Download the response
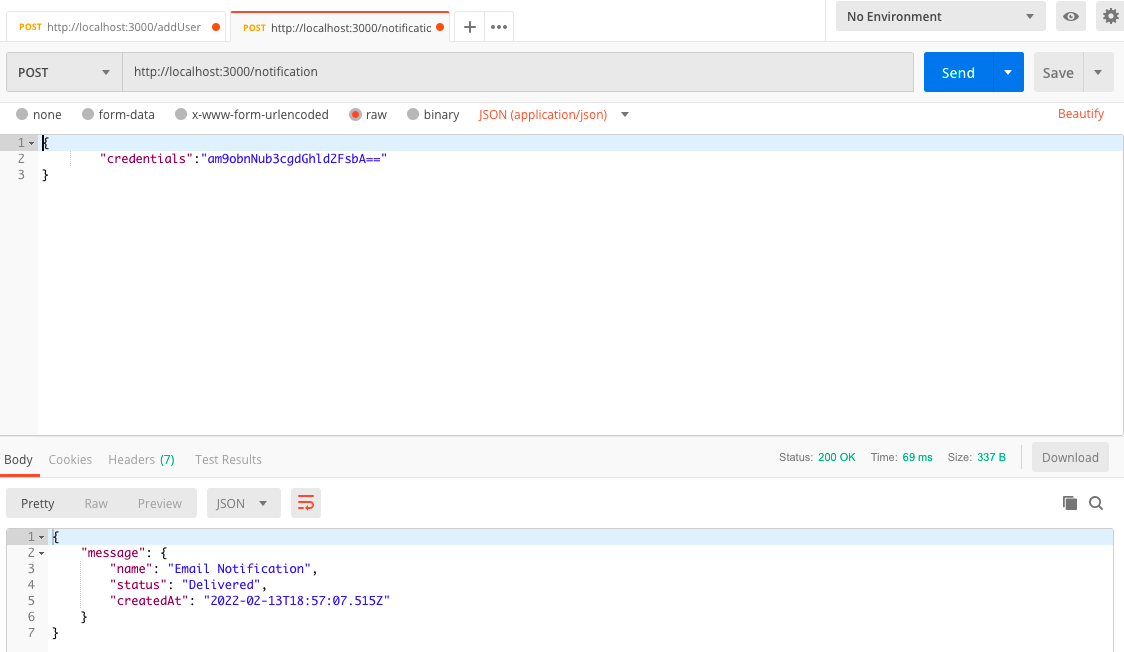The image size is (1124, 652). pyautogui.click(x=1070, y=457)
